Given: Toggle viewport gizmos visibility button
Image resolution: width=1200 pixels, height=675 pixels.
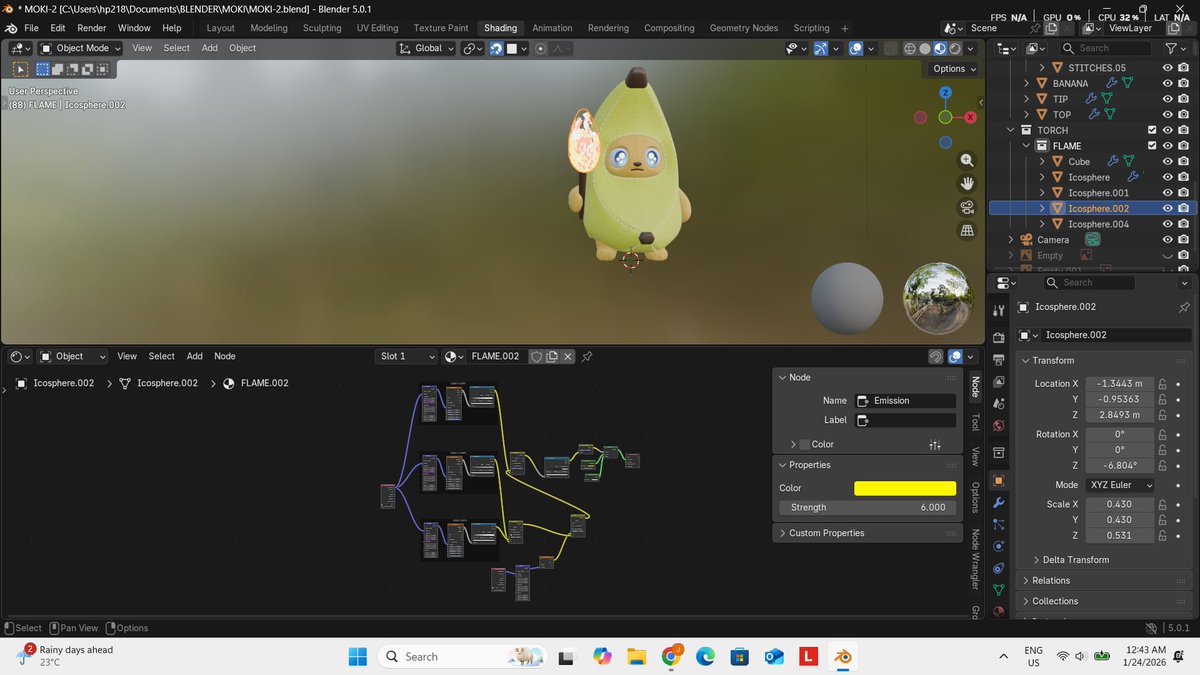Looking at the screenshot, I should [x=821, y=48].
